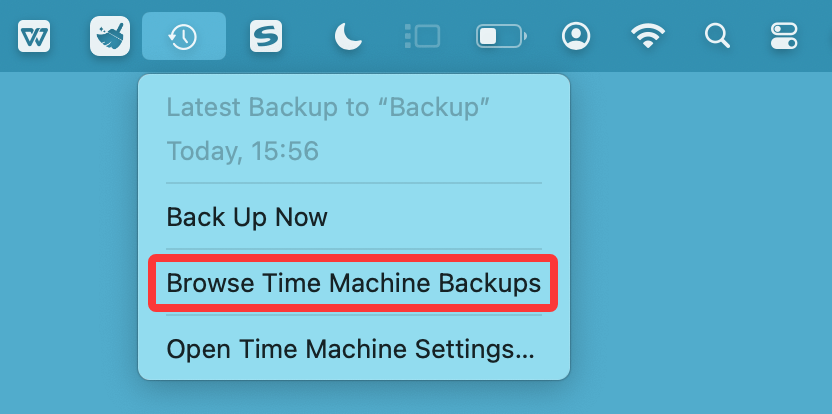Open Control Center toggles icon

[784, 37]
